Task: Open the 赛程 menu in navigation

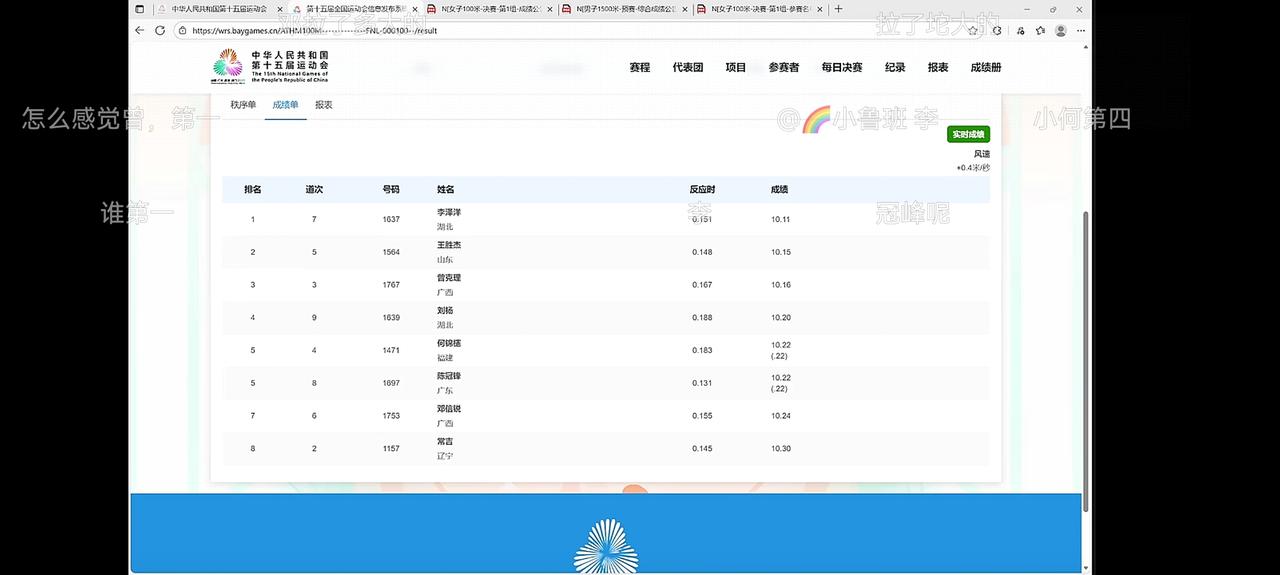Action: click(640, 68)
